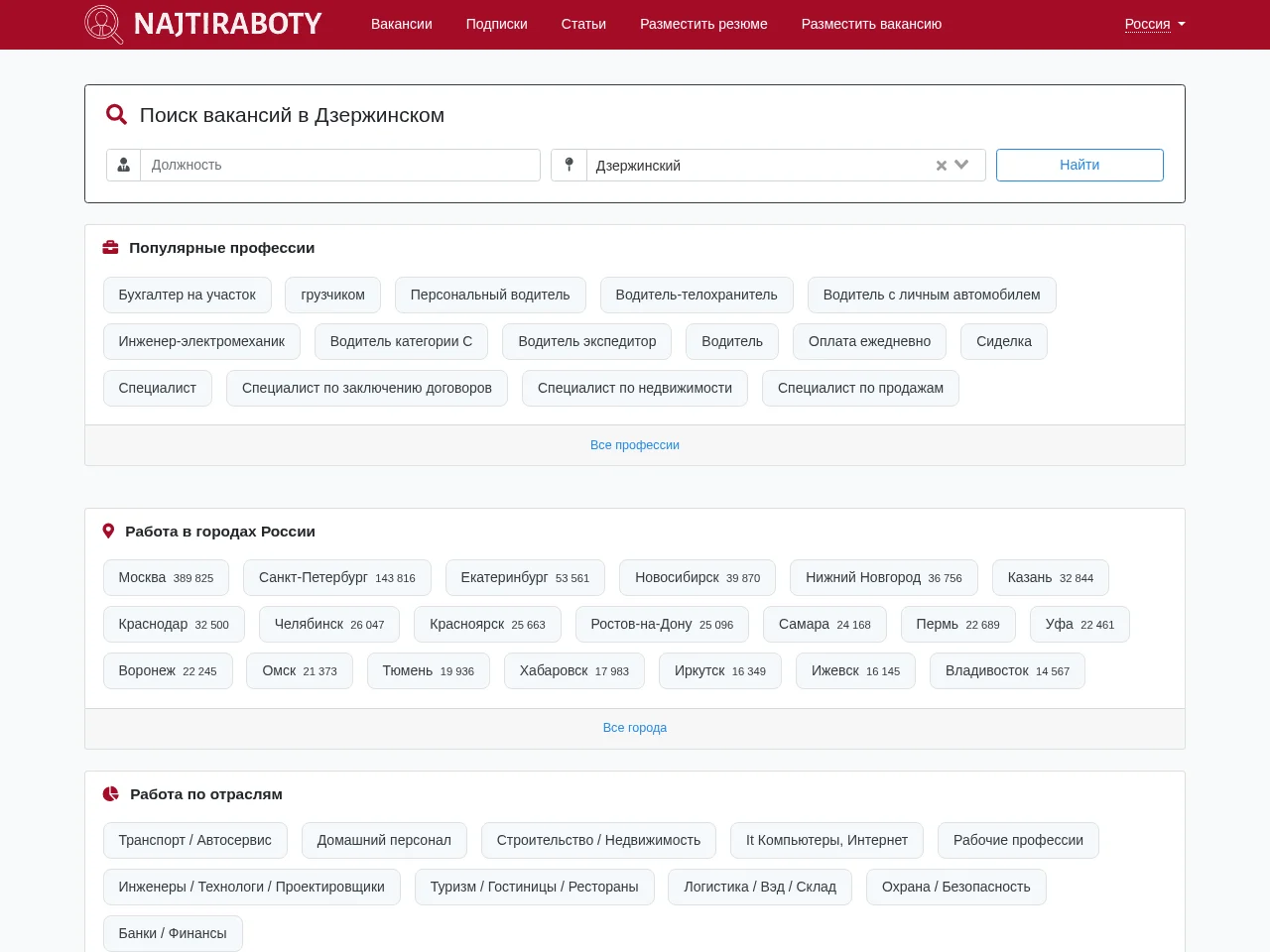Click the location pin icon beside city field
Image resolution: width=1270 pixels, height=952 pixels.
[570, 165]
